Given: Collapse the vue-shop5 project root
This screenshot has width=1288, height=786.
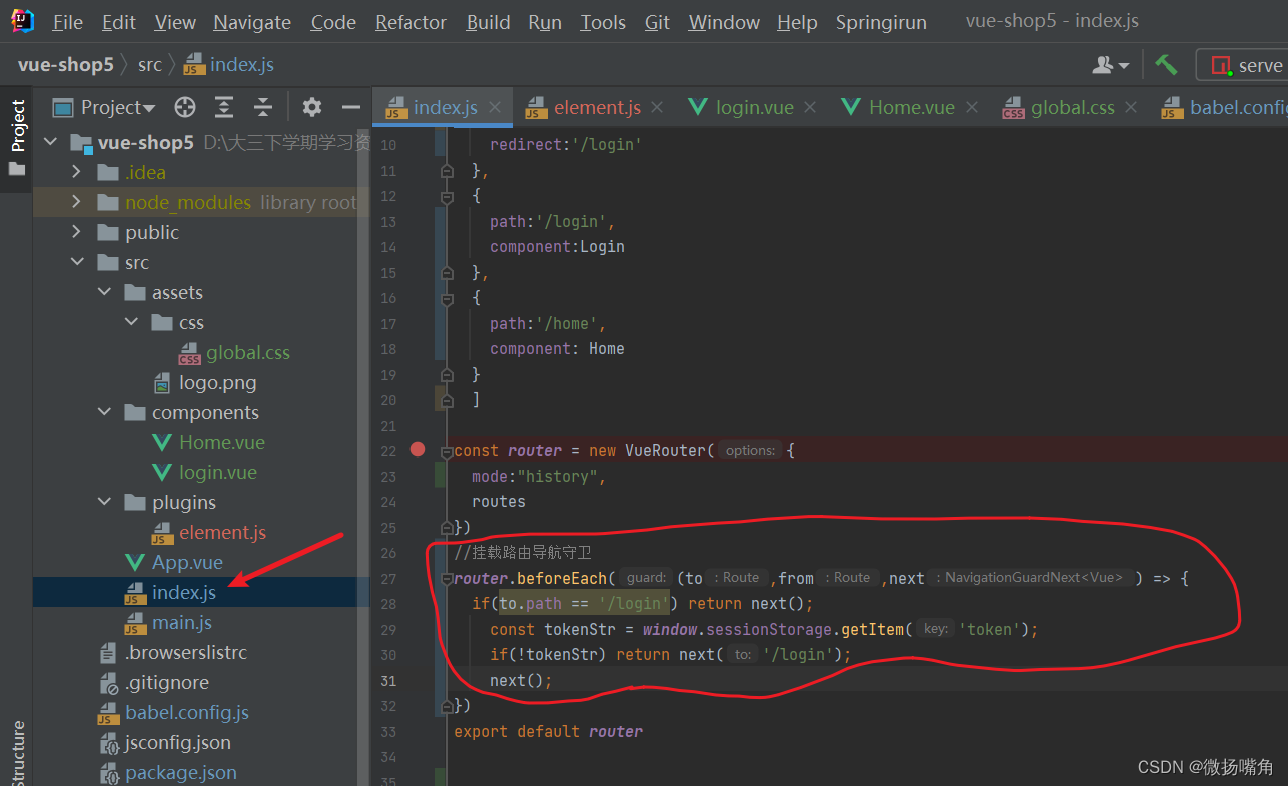Looking at the screenshot, I should (x=50, y=142).
